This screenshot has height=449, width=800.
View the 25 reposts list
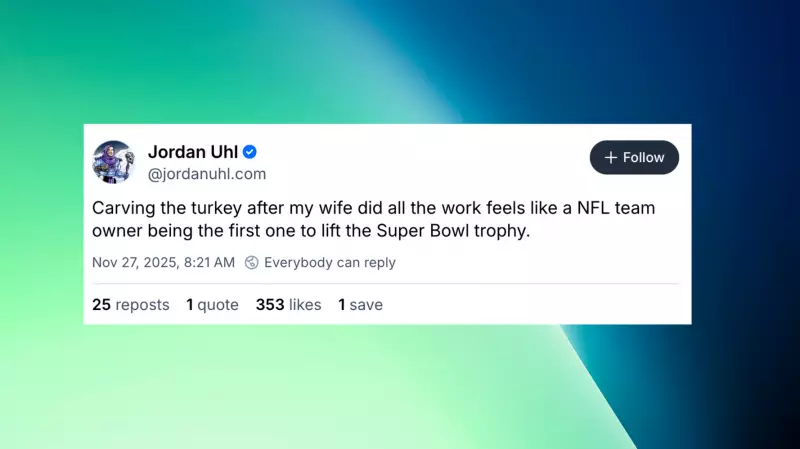click(x=130, y=305)
